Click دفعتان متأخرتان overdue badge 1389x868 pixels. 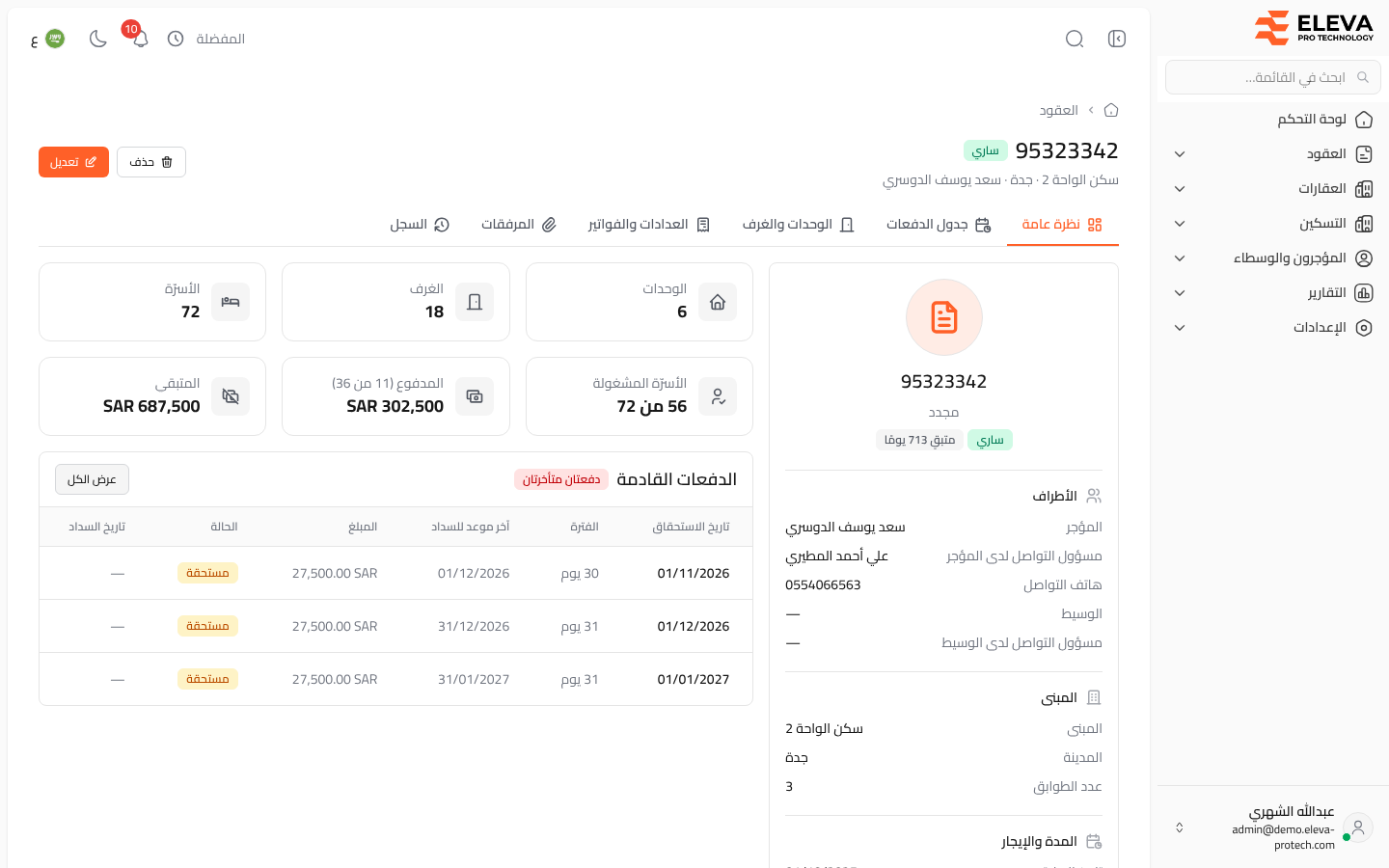[561, 479]
